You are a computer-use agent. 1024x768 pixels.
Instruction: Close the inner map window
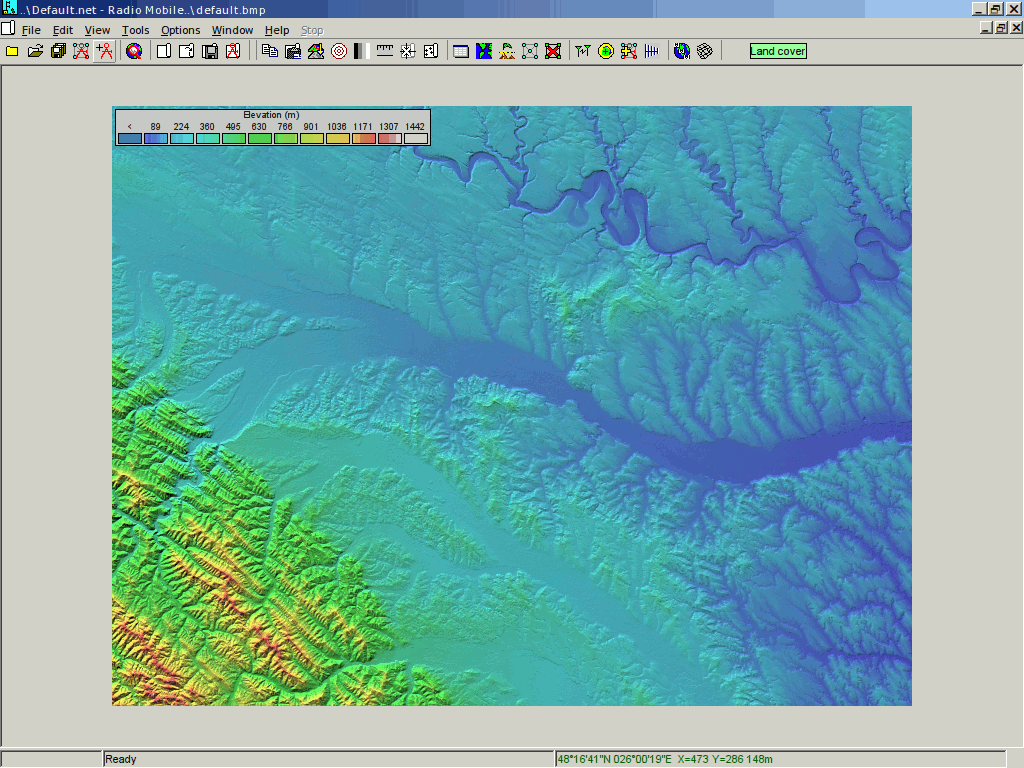(x=1016, y=27)
